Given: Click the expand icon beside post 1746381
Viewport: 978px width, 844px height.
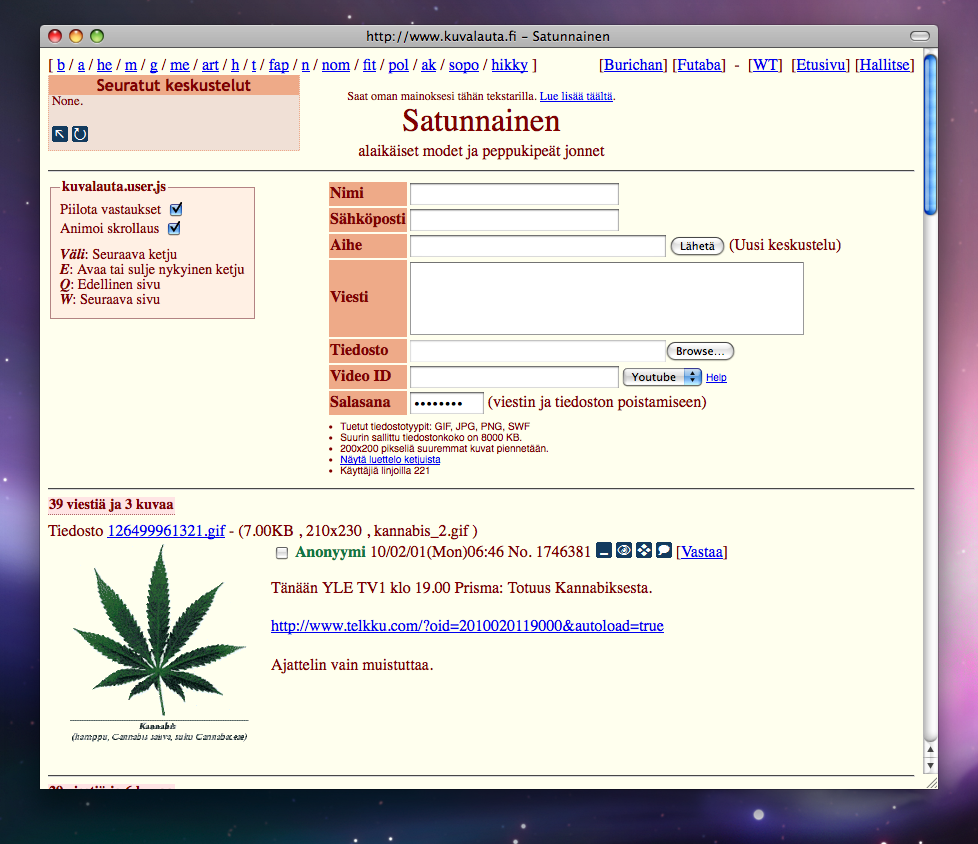Looking at the screenshot, I should click(x=644, y=551).
